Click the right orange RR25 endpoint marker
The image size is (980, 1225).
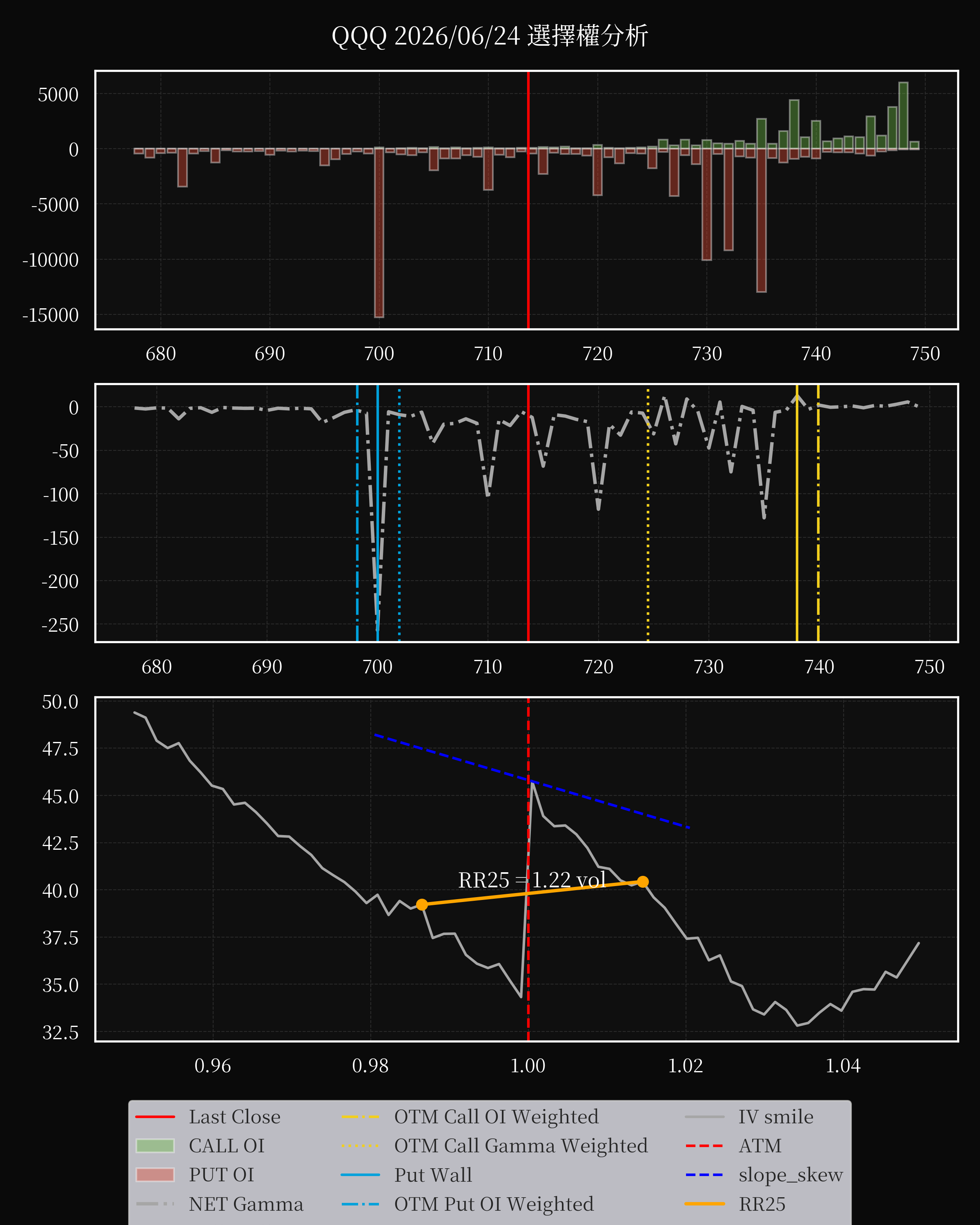pos(643,881)
